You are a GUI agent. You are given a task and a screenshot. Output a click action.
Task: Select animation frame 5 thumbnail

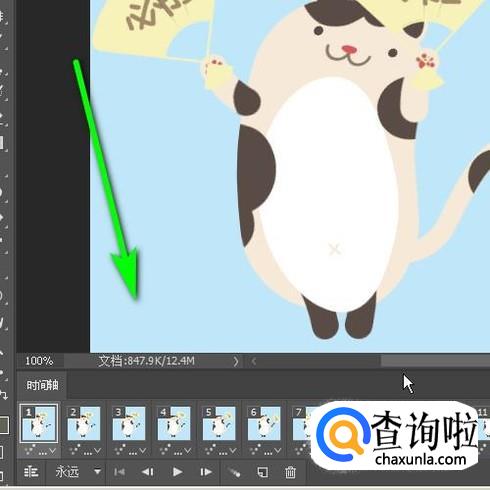pyautogui.click(x=219, y=423)
